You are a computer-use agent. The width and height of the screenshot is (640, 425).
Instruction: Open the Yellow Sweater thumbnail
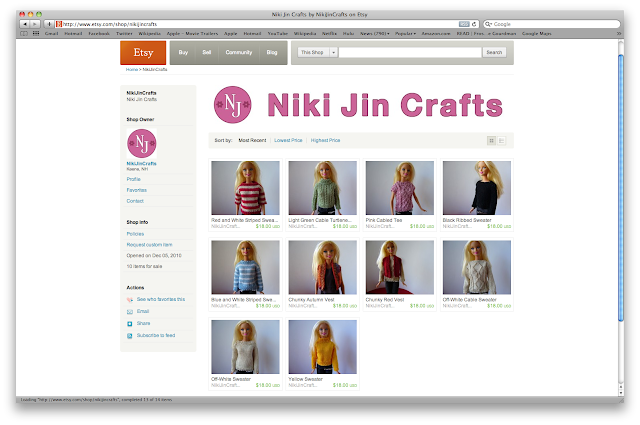point(322,347)
